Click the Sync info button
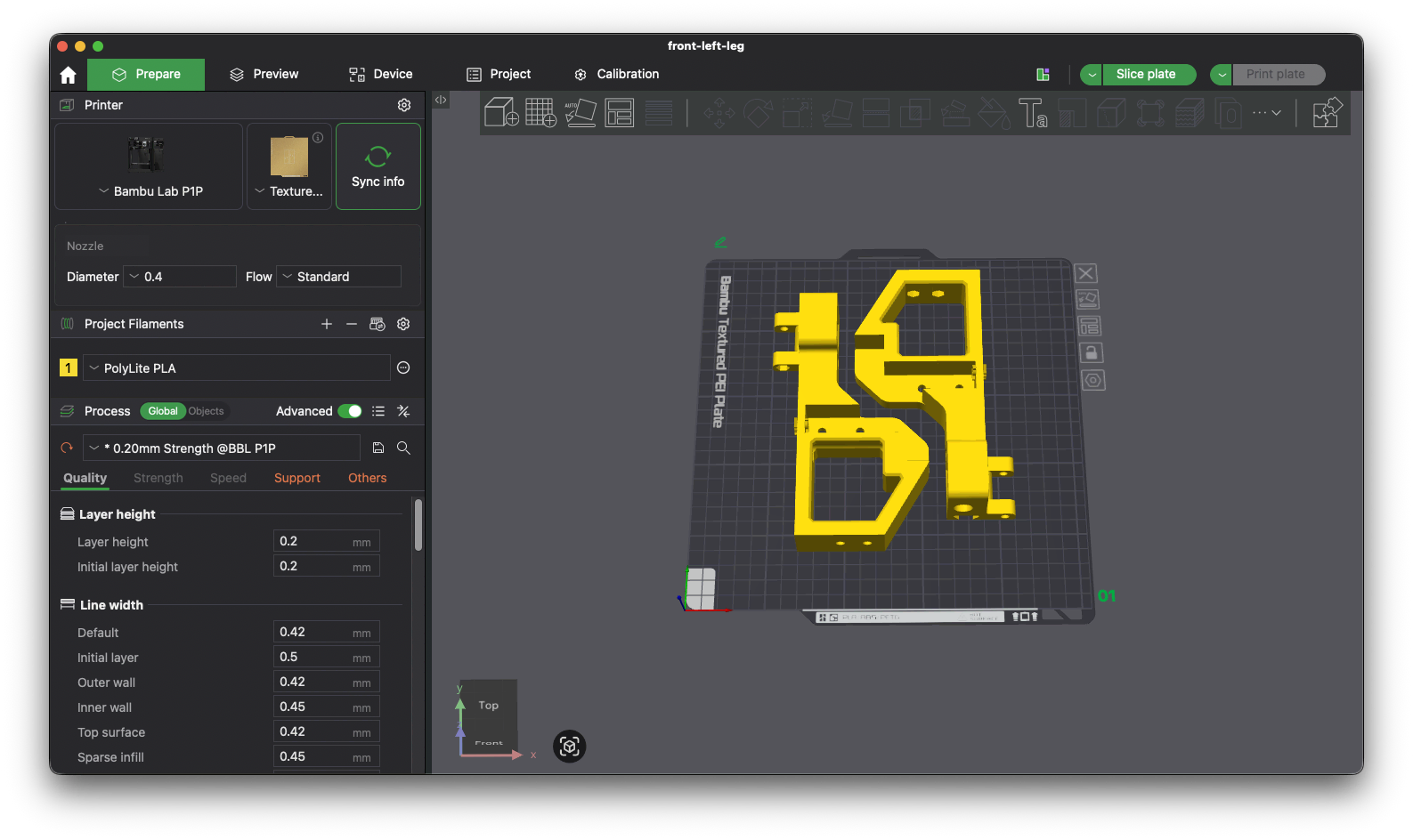 [x=378, y=166]
